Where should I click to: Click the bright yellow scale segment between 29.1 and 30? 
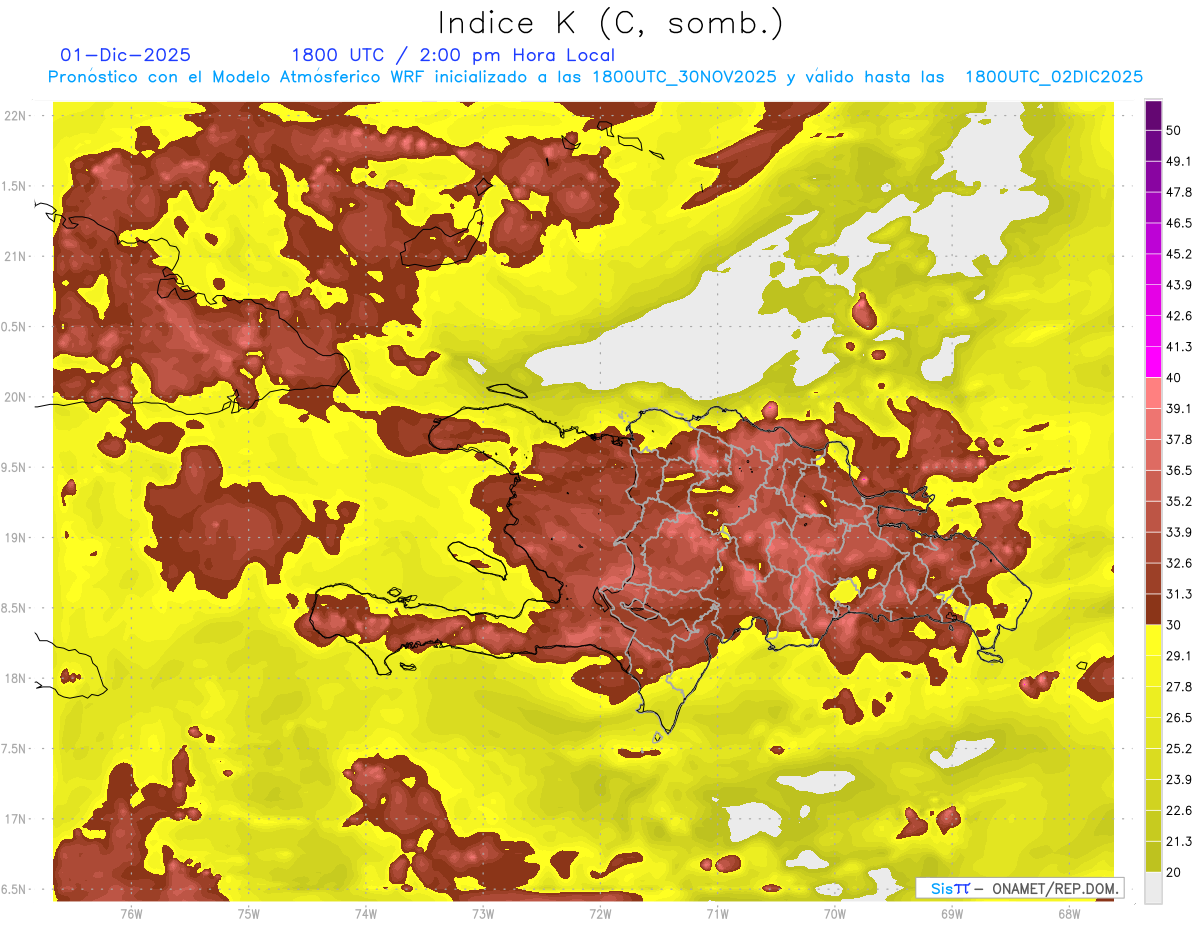click(1153, 640)
